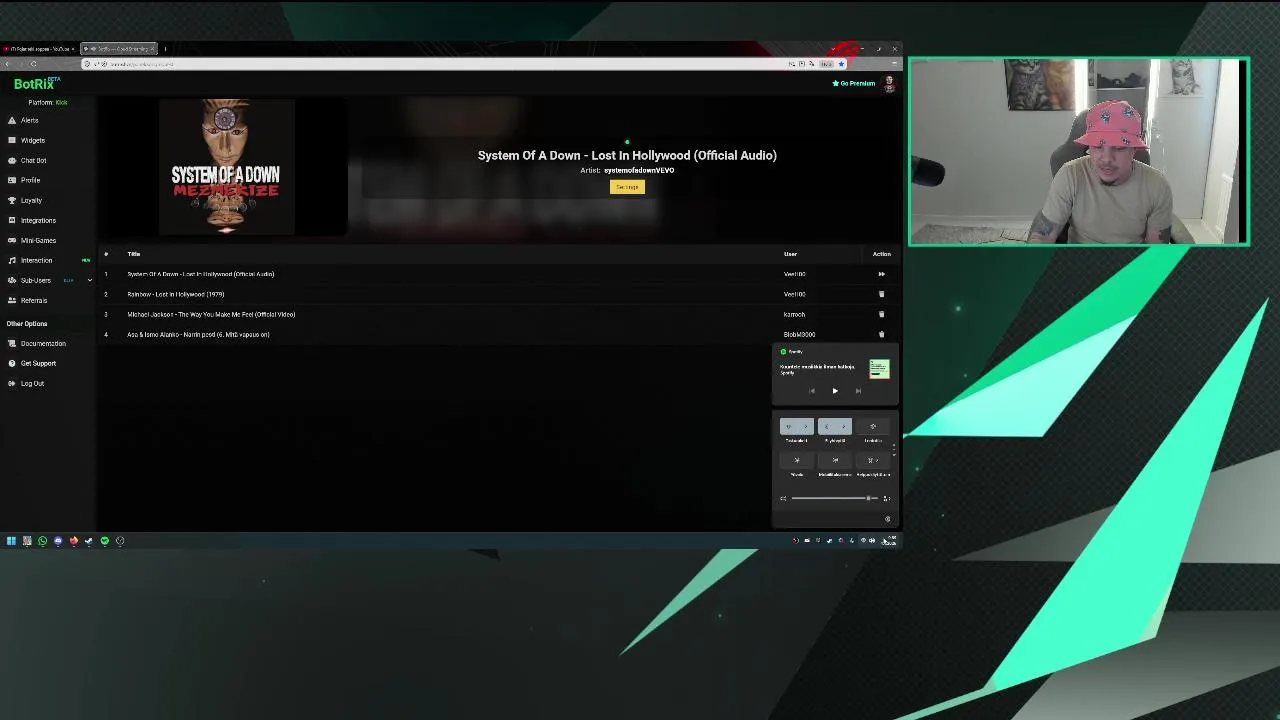Click the Log Out icon
Screen dimensions: 1280x720
tap(12, 383)
